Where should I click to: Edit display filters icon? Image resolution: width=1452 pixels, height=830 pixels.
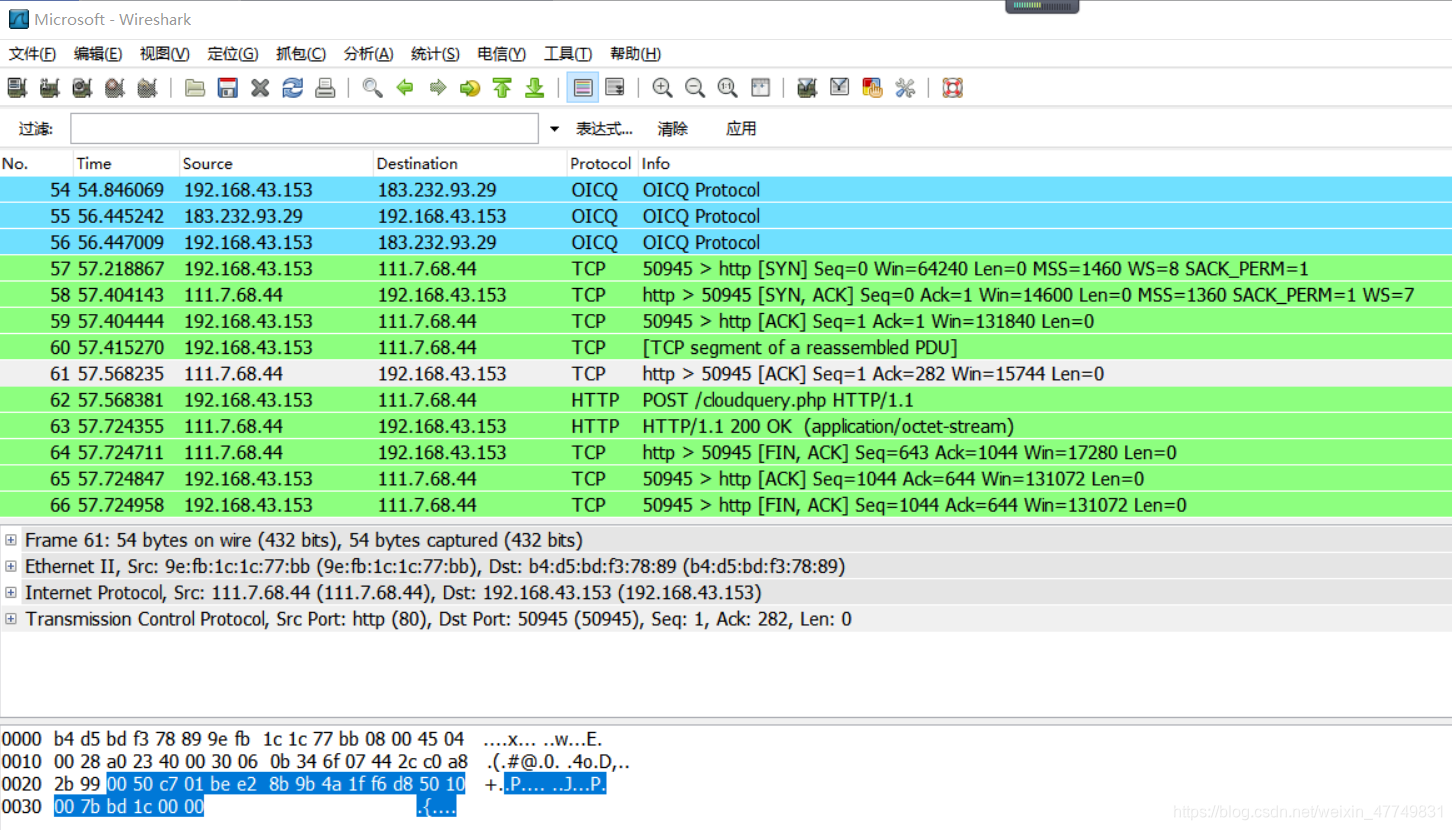point(840,88)
